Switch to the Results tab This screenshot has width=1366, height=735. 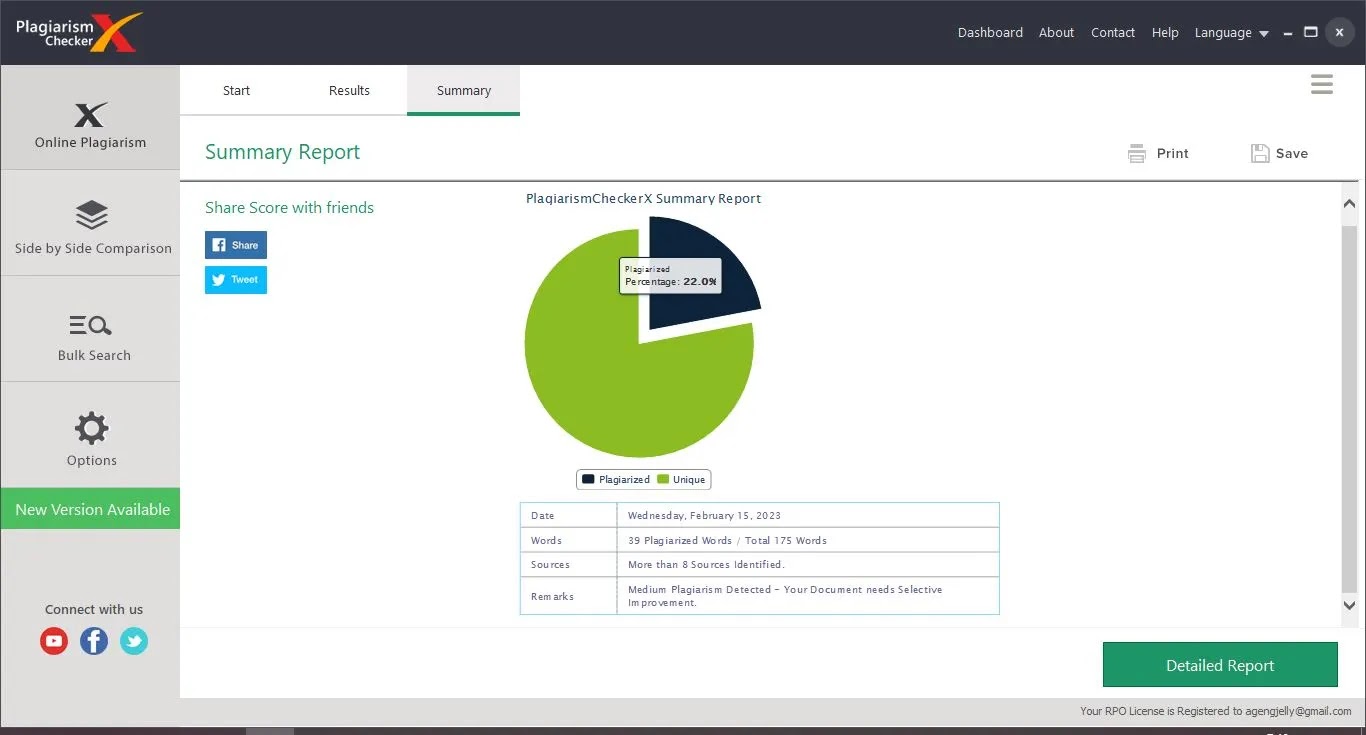[x=349, y=90]
